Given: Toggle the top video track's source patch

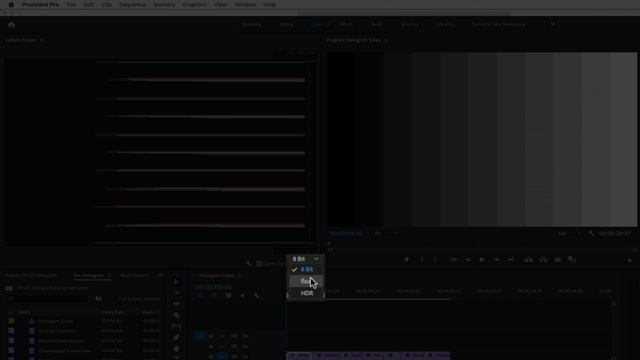Looking at the screenshot, I should click(x=200, y=336).
